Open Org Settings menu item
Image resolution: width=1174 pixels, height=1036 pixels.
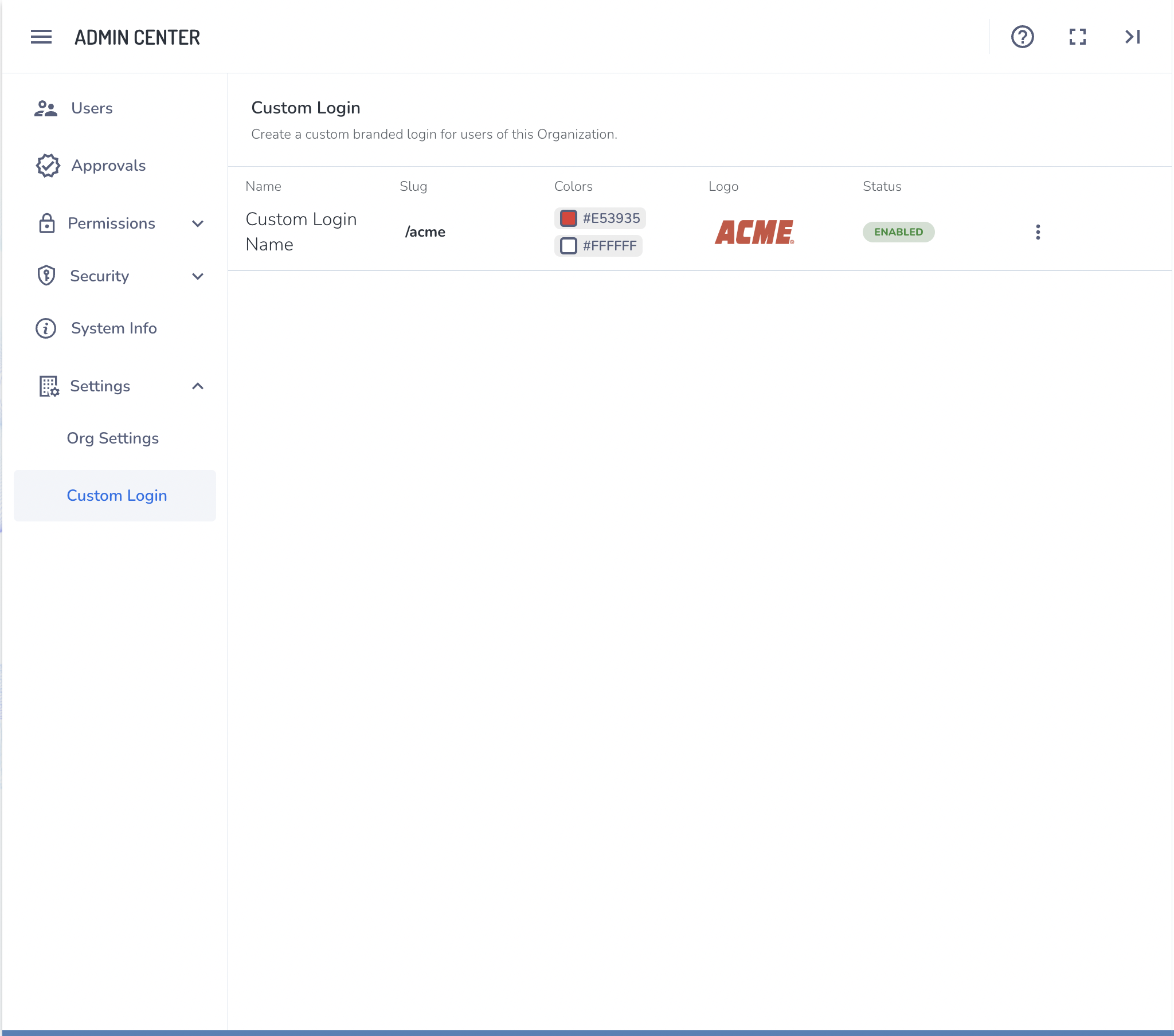click(x=112, y=439)
